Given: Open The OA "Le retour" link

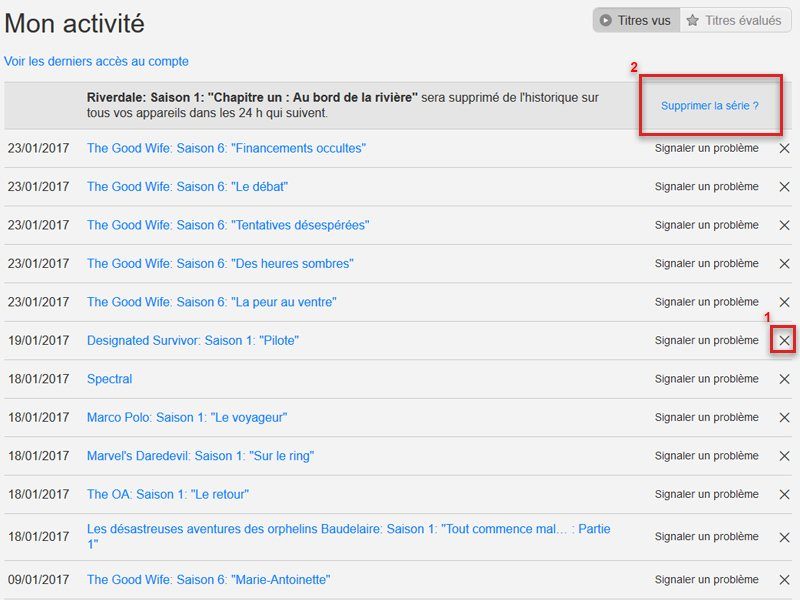Looking at the screenshot, I should [168, 494].
